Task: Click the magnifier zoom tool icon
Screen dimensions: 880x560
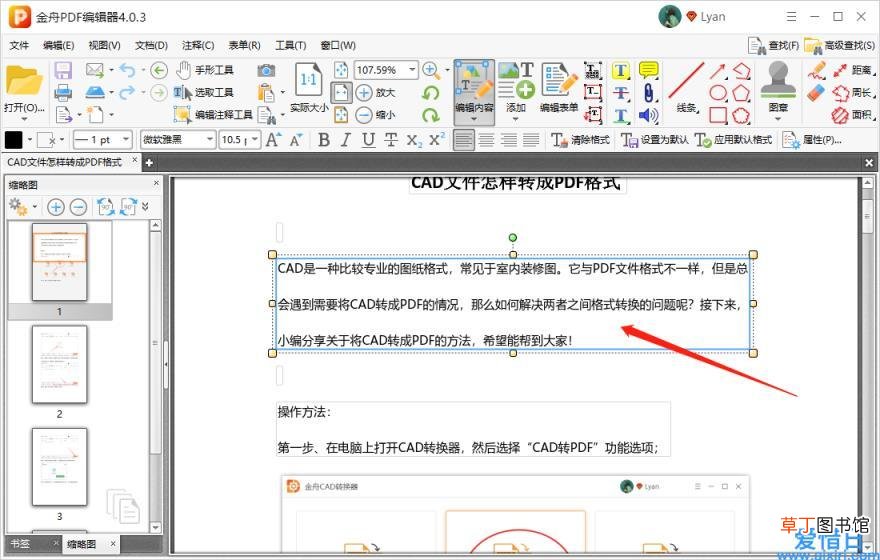Action: point(430,70)
